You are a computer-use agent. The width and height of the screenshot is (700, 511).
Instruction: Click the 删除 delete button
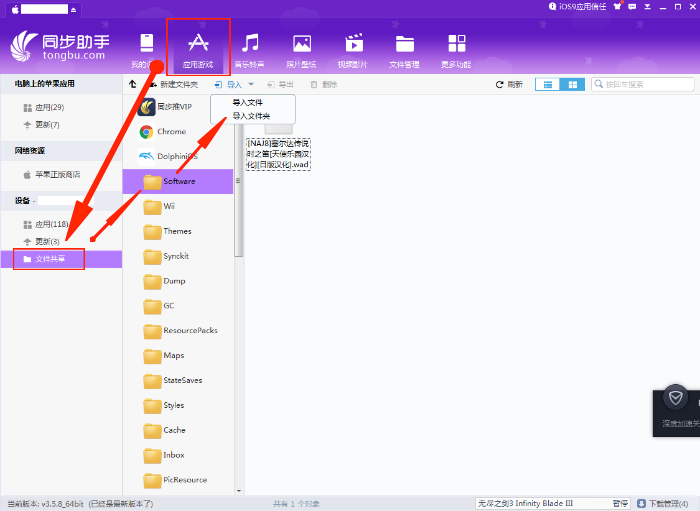(x=324, y=84)
